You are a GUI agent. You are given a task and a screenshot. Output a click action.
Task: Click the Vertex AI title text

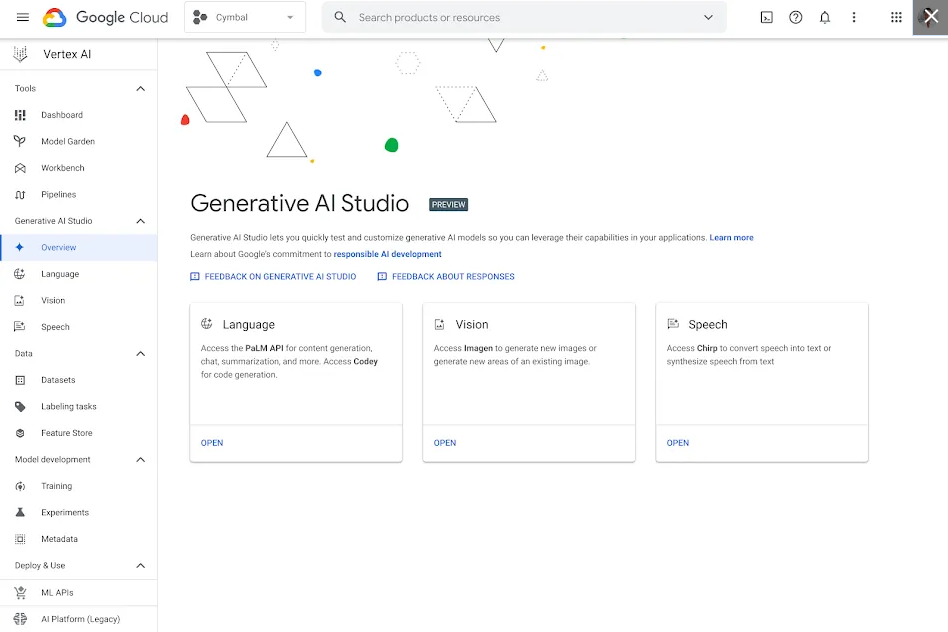[67, 54]
